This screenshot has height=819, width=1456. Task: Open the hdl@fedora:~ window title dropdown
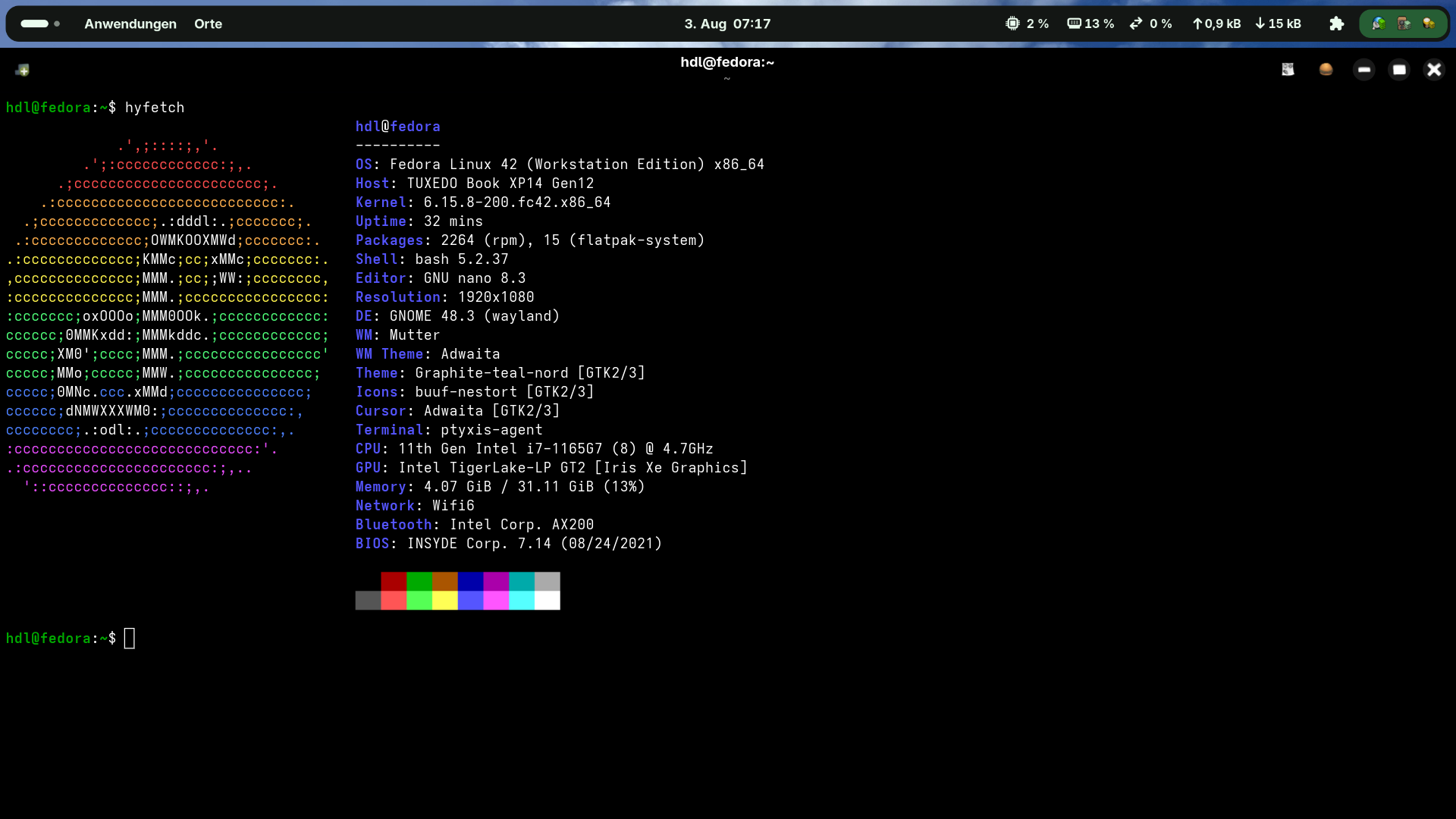(x=727, y=63)
